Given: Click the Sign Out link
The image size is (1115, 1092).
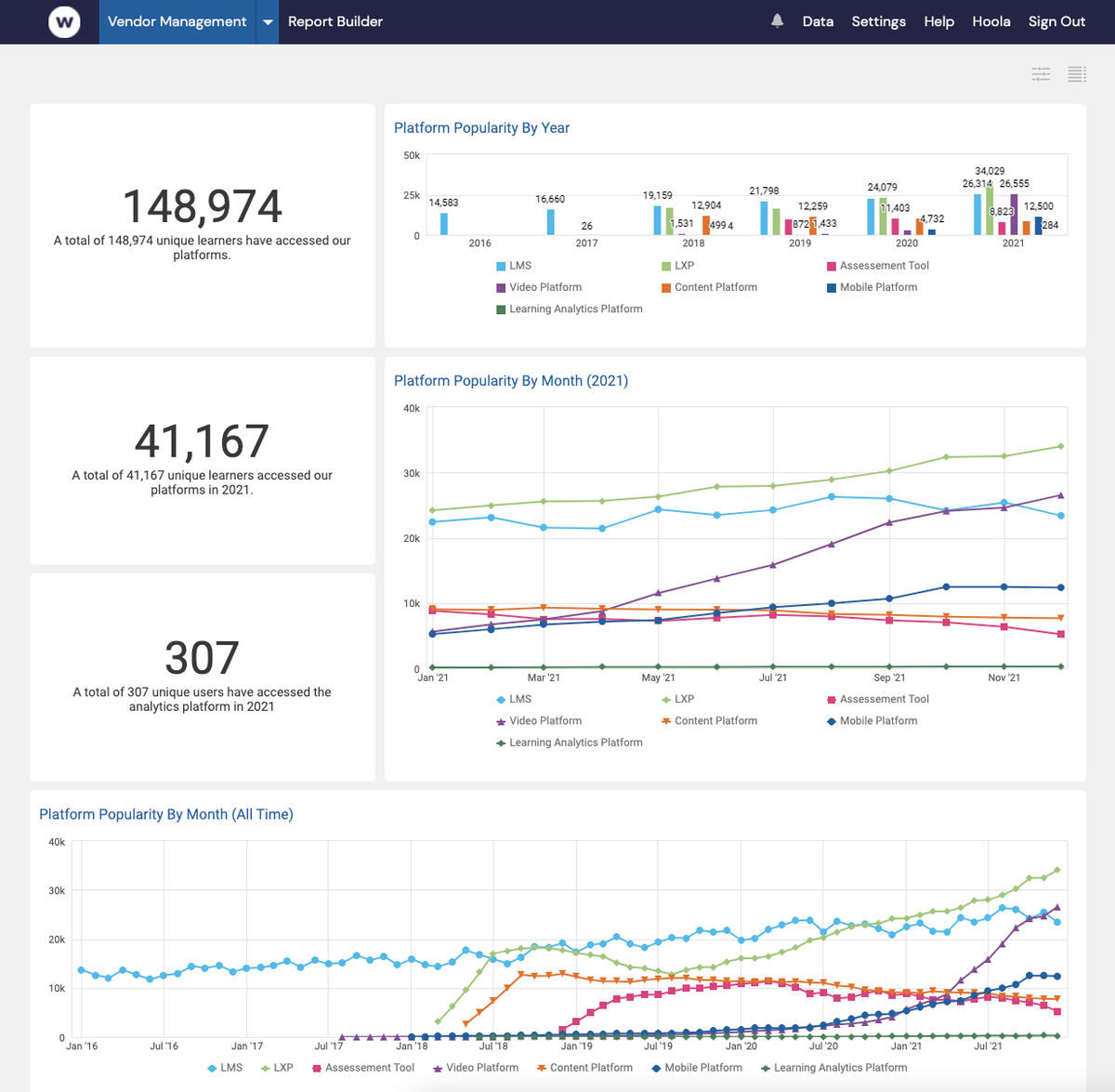Looking at the screenshot, I should pos(1056,21).
